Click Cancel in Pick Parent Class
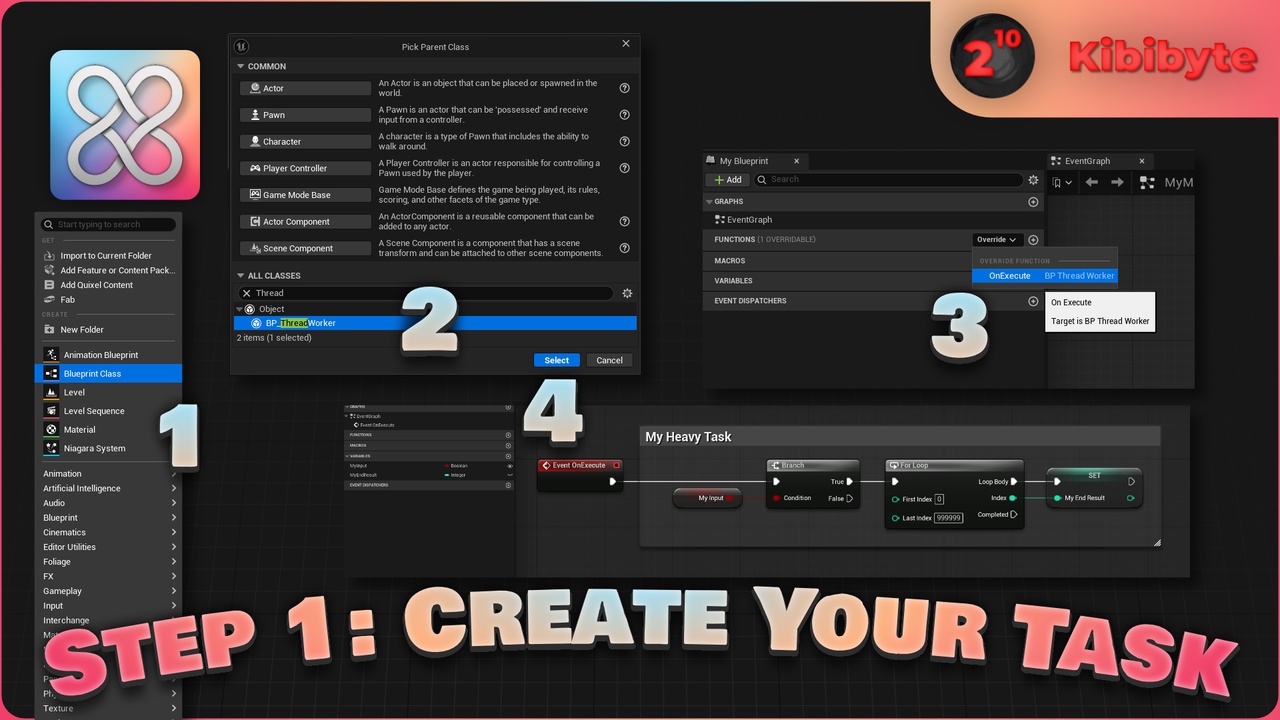The image size is (1280, 720). pyautogui.click(x=610, y=360)
